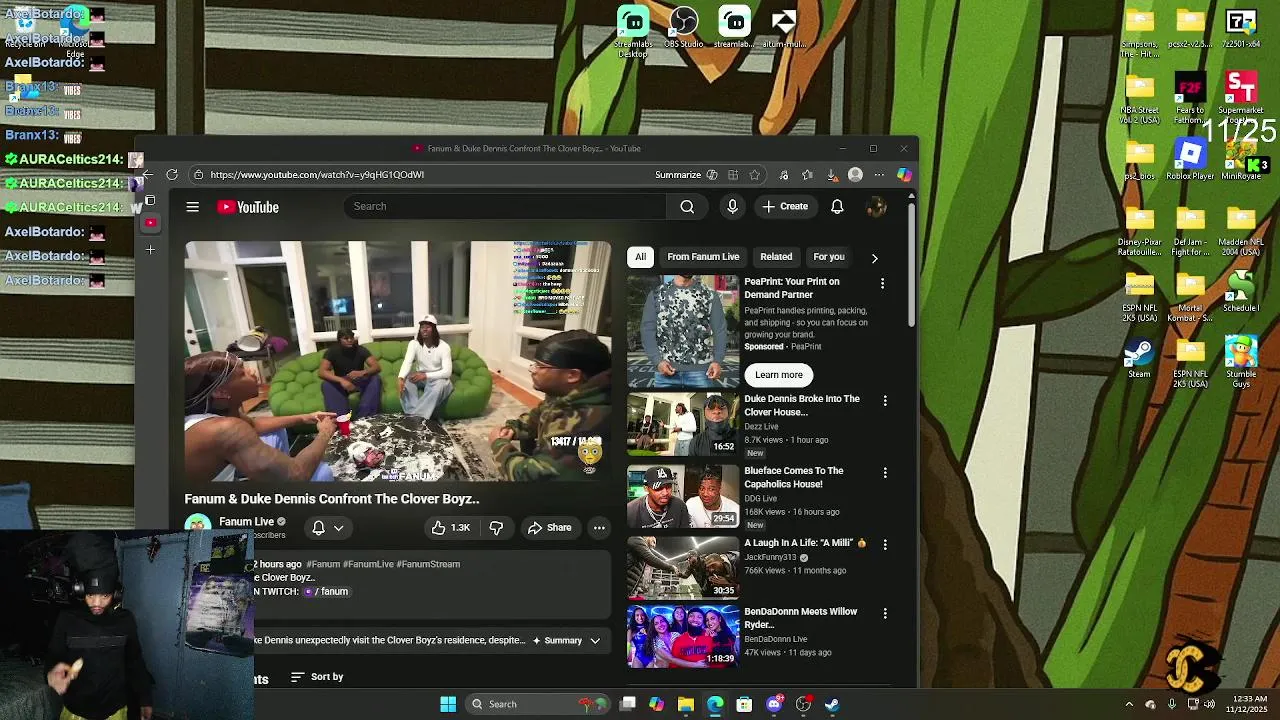Open Edge settings and more menu
Image resolution: width=1280 pixels, height=720 pixels.
pyautogui.click(x=879, y=174)
